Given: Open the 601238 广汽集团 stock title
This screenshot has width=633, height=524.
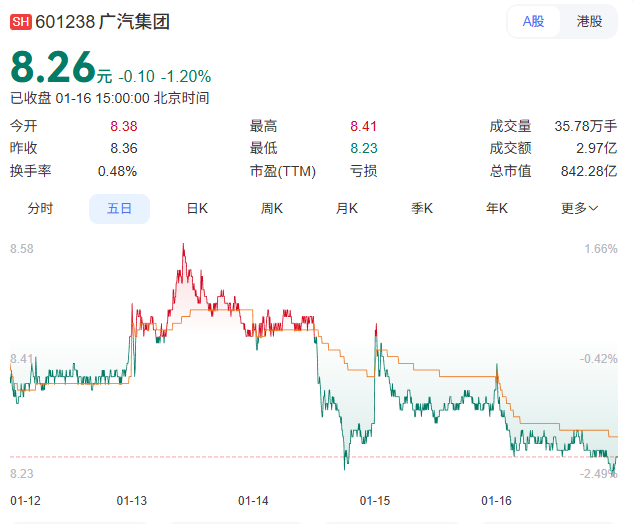Looking at the screenshot, I should [102, 22].
